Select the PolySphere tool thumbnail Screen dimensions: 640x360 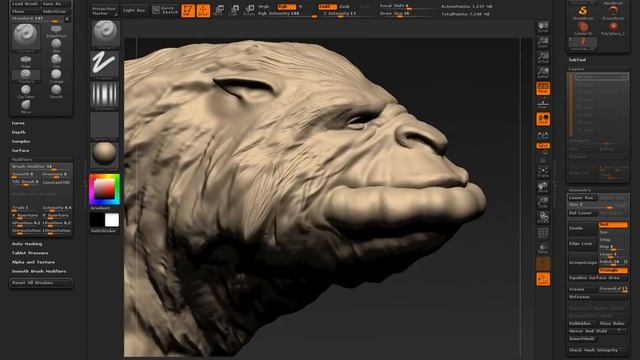tap(613, 29)
